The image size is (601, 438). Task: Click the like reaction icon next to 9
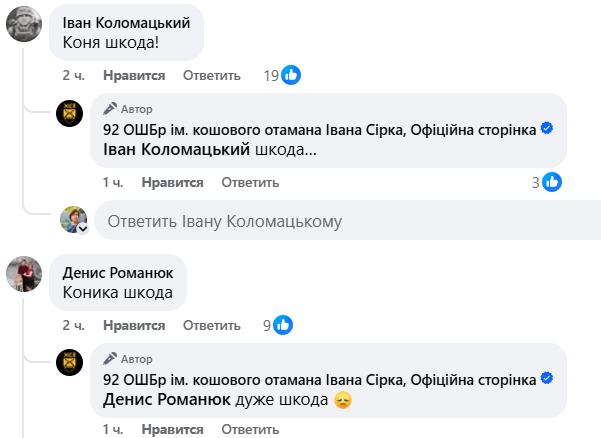283,325
